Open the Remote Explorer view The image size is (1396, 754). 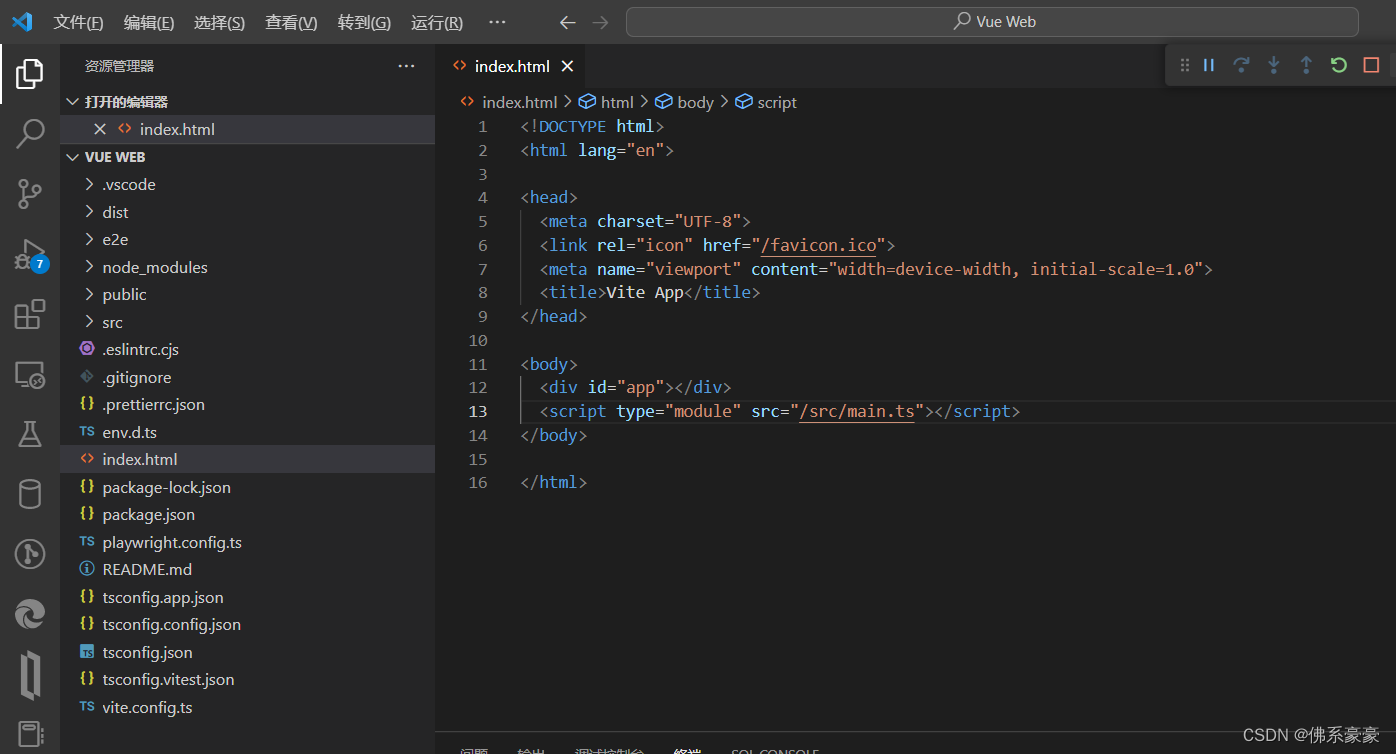click(x=30, y=375)
